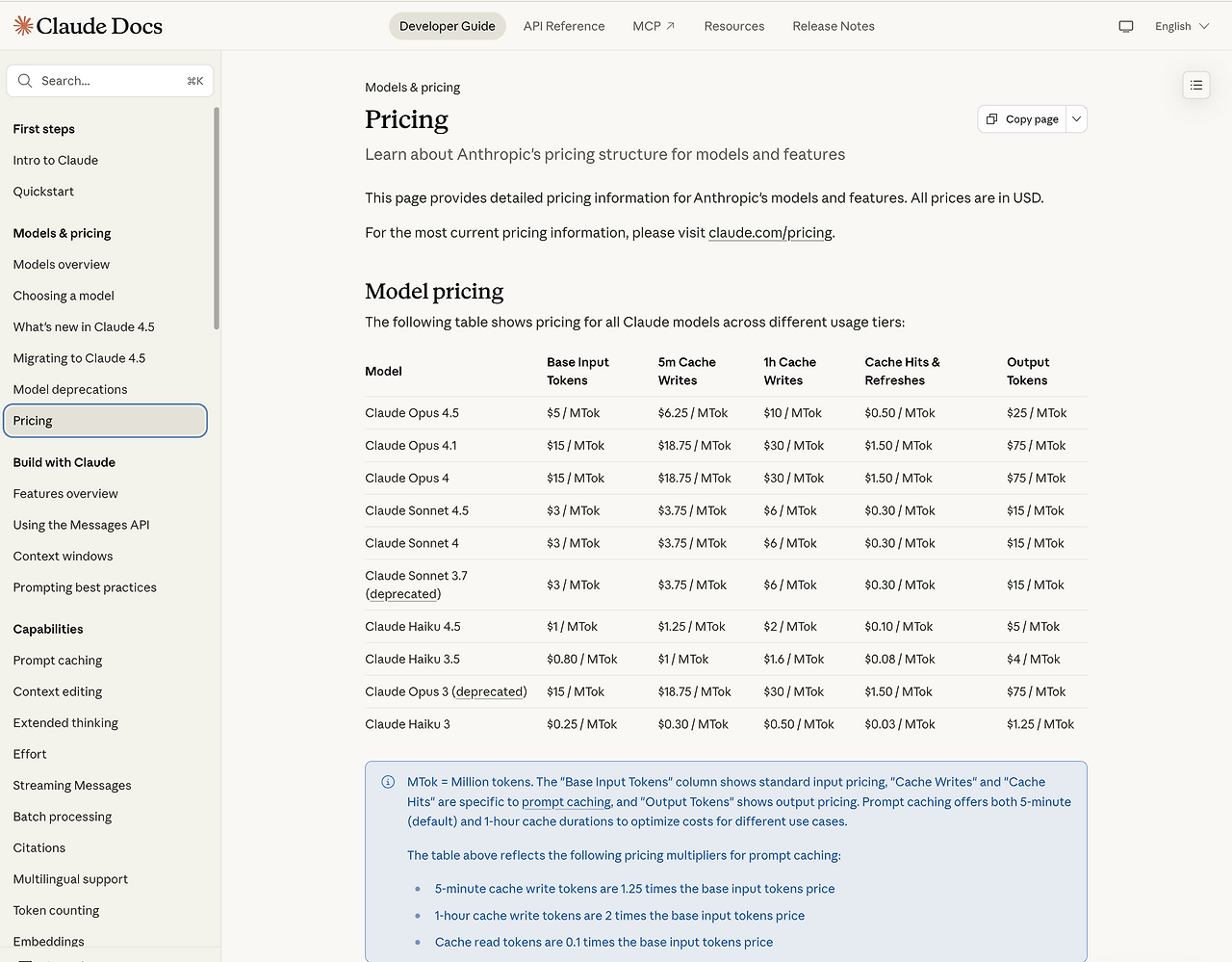This screenshot has height=962, width=1232.
Task: Open Multilingual support page
Action: click(x=70, y=879)
